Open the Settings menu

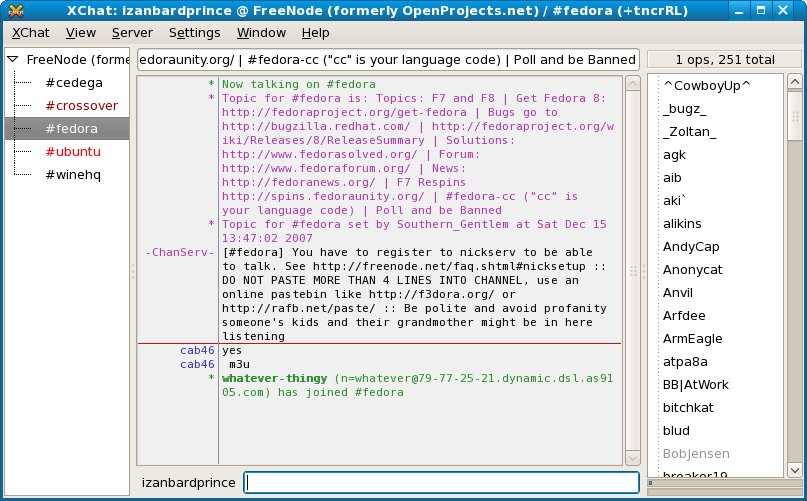click(194, 33)
